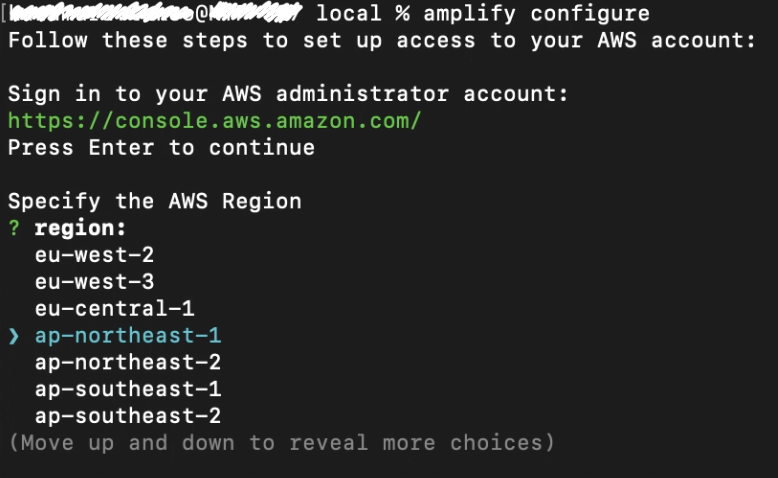Click the redacted hostname after the @ sign
Screen dimensions: 778x478
click(x=255, y=12)
